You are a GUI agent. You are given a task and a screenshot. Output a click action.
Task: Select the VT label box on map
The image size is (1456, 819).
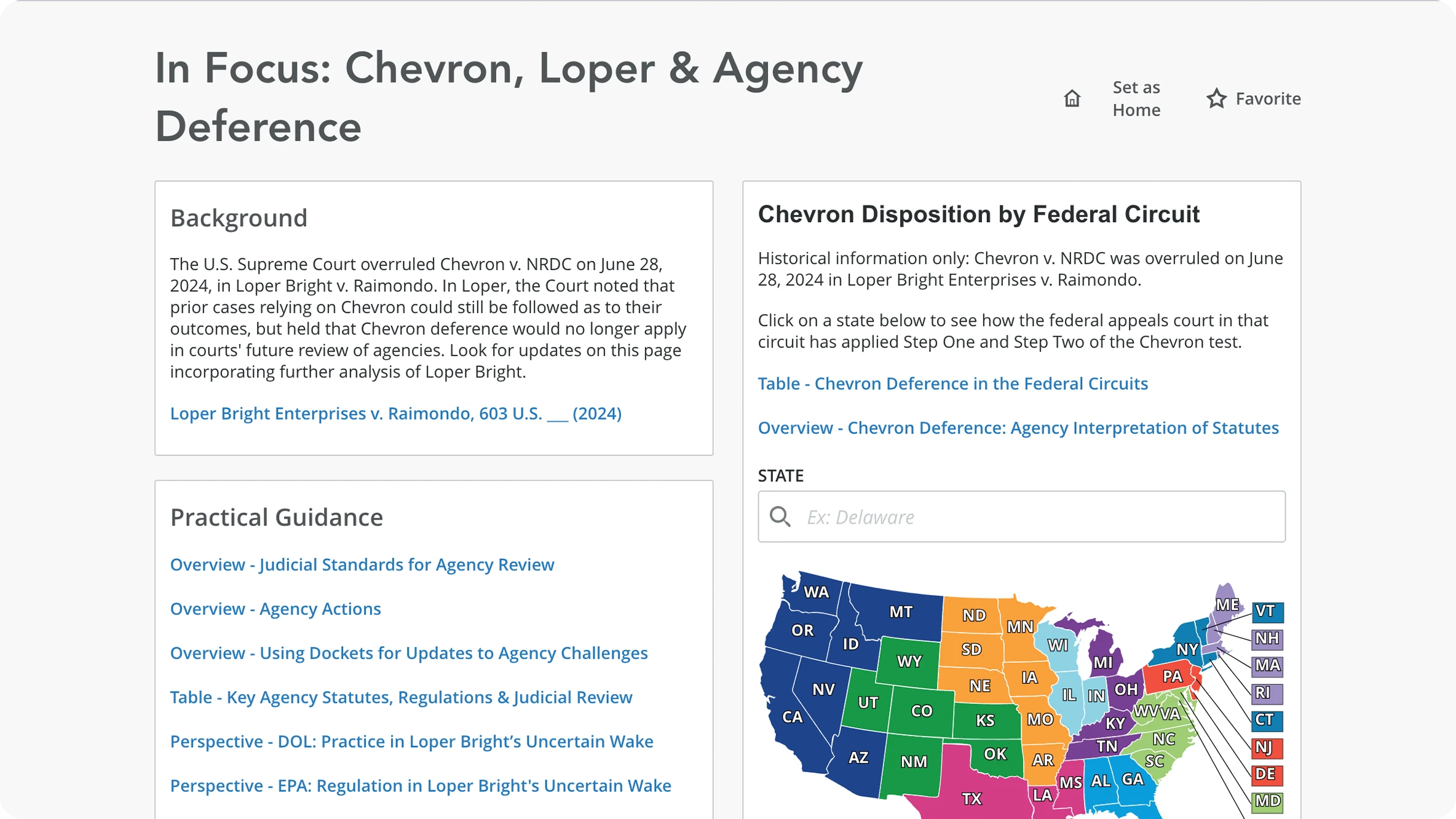coord(1267,611)
